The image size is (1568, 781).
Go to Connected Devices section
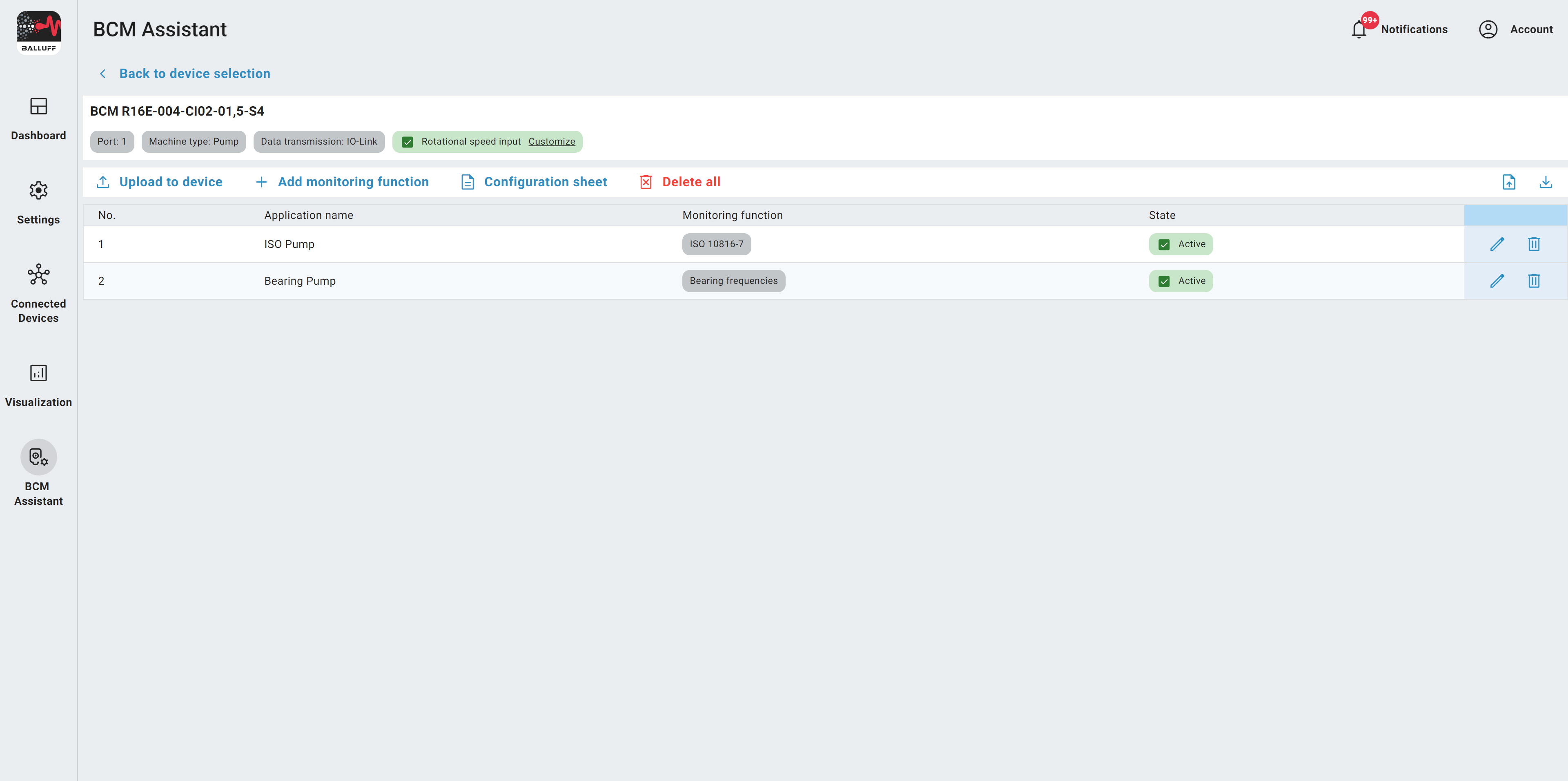coord(38,292)
